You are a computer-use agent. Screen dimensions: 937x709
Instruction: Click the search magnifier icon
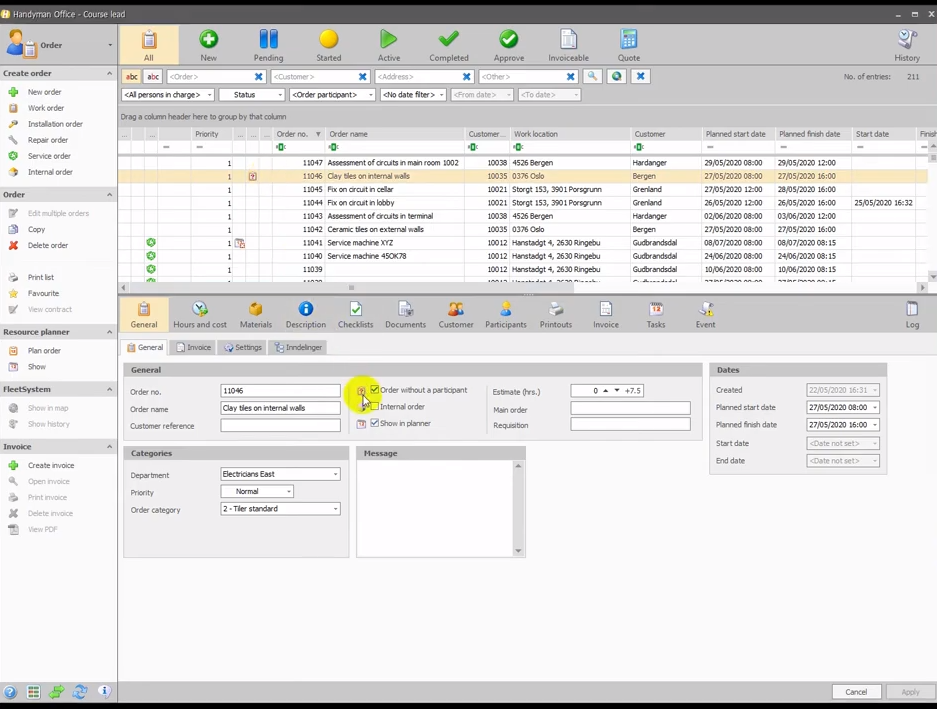click(592, 77)
